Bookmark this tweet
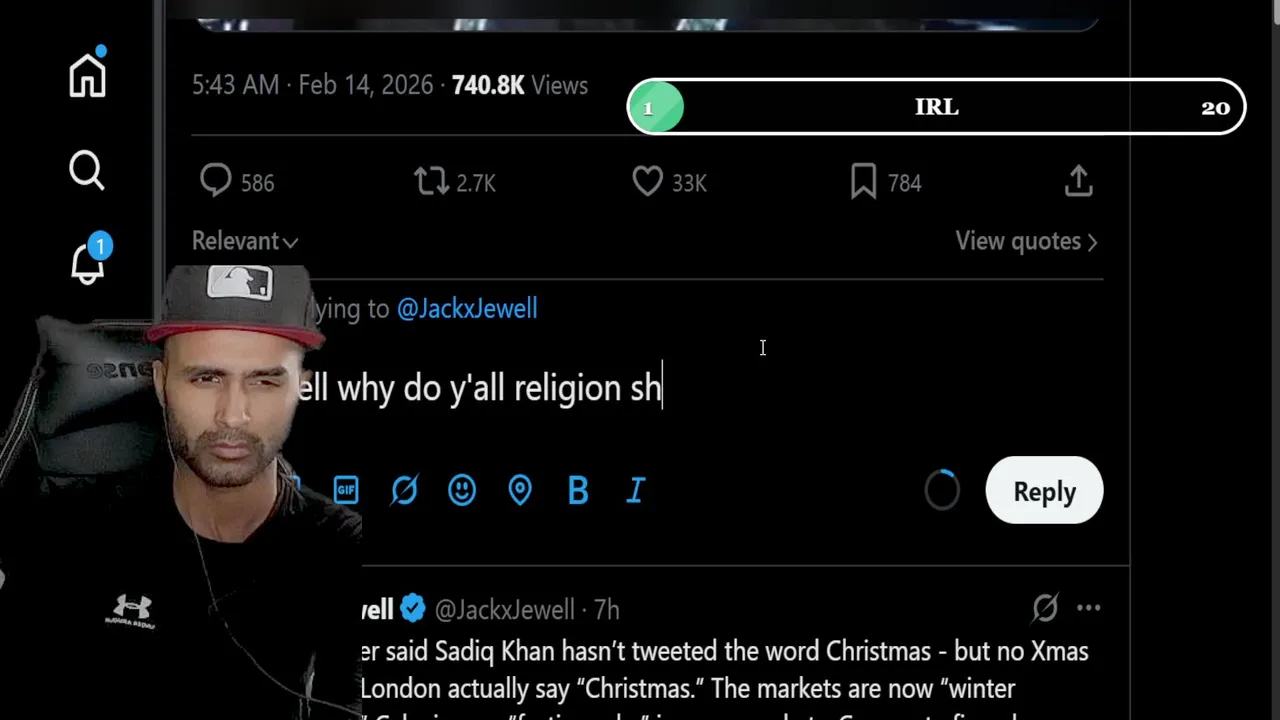This screenshot has width=1280, height=720. click(863, 182)
